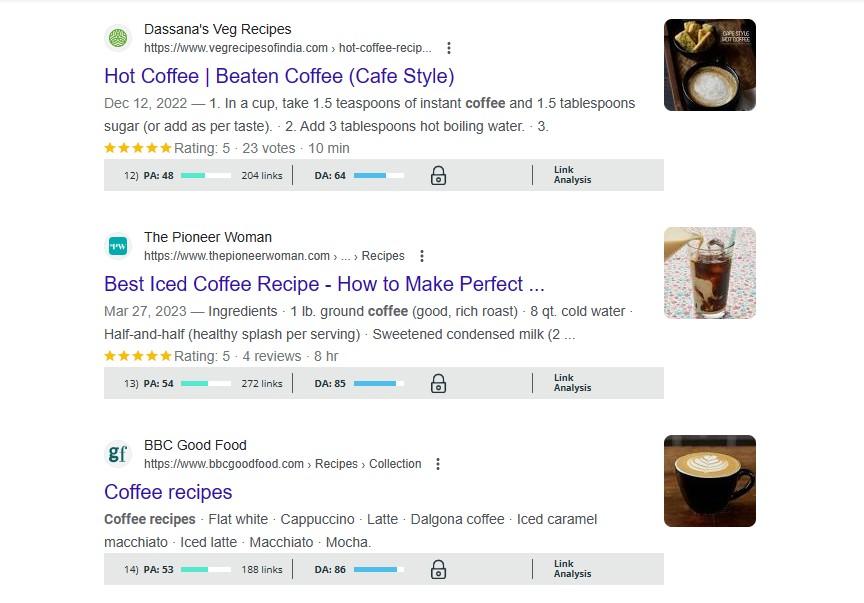
Task: Click Link Analysis for result 12
Action: pos(573,175)
